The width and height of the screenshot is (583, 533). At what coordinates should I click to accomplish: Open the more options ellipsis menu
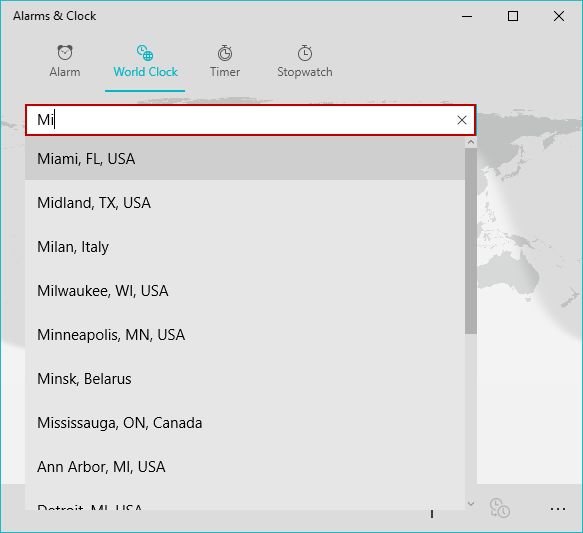(x=558, y=508)
